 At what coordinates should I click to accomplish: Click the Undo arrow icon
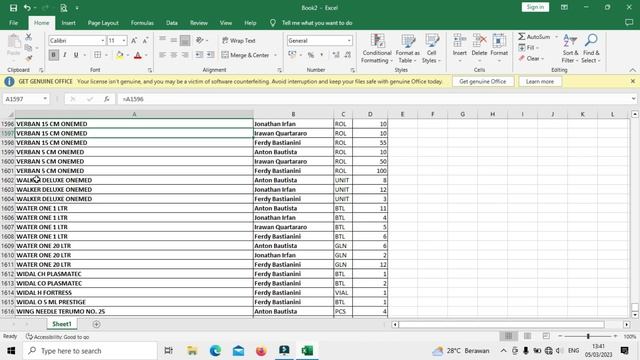coord(27,8)
